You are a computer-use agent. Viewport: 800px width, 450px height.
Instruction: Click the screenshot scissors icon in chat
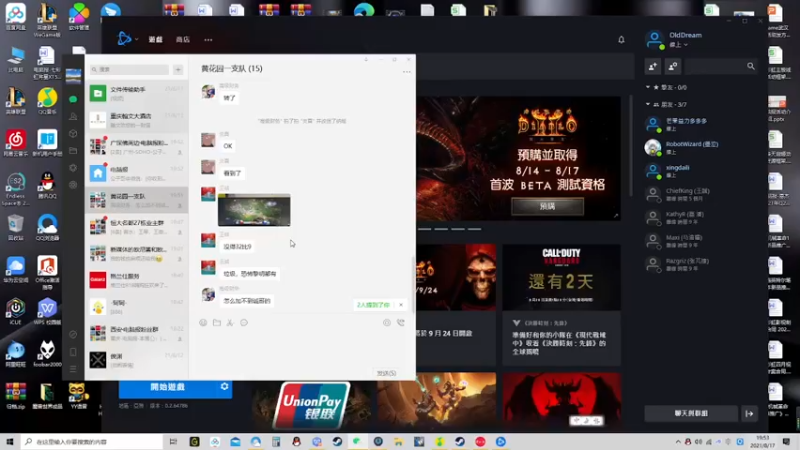pyautogui.click(x=230, y=322)
